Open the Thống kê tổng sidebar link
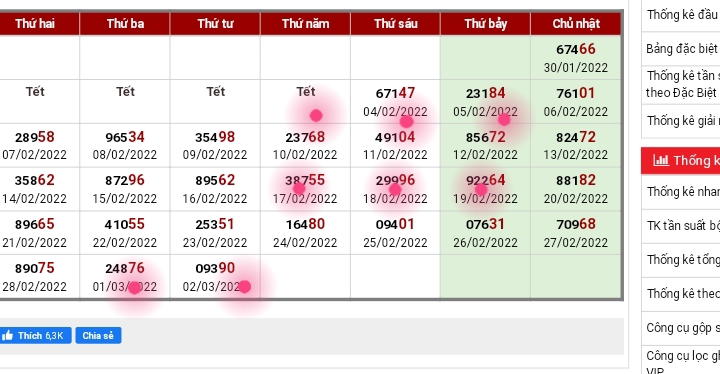Image resolution: width=720 pixels, height=374 pixels. 681,260
